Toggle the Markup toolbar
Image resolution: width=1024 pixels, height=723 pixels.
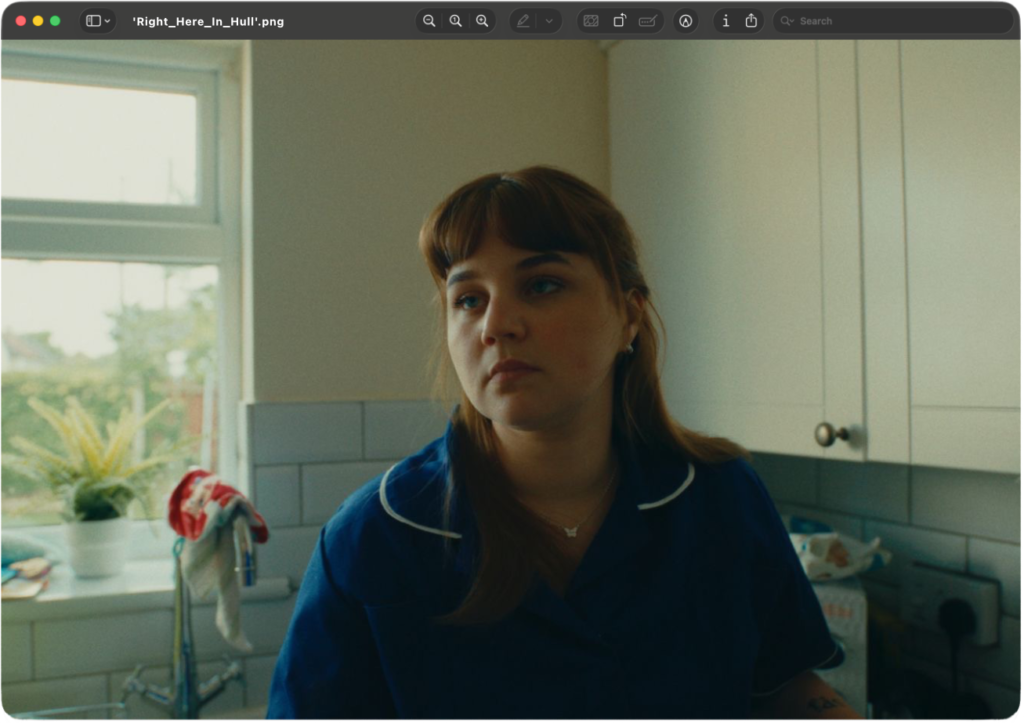(685, 21)
